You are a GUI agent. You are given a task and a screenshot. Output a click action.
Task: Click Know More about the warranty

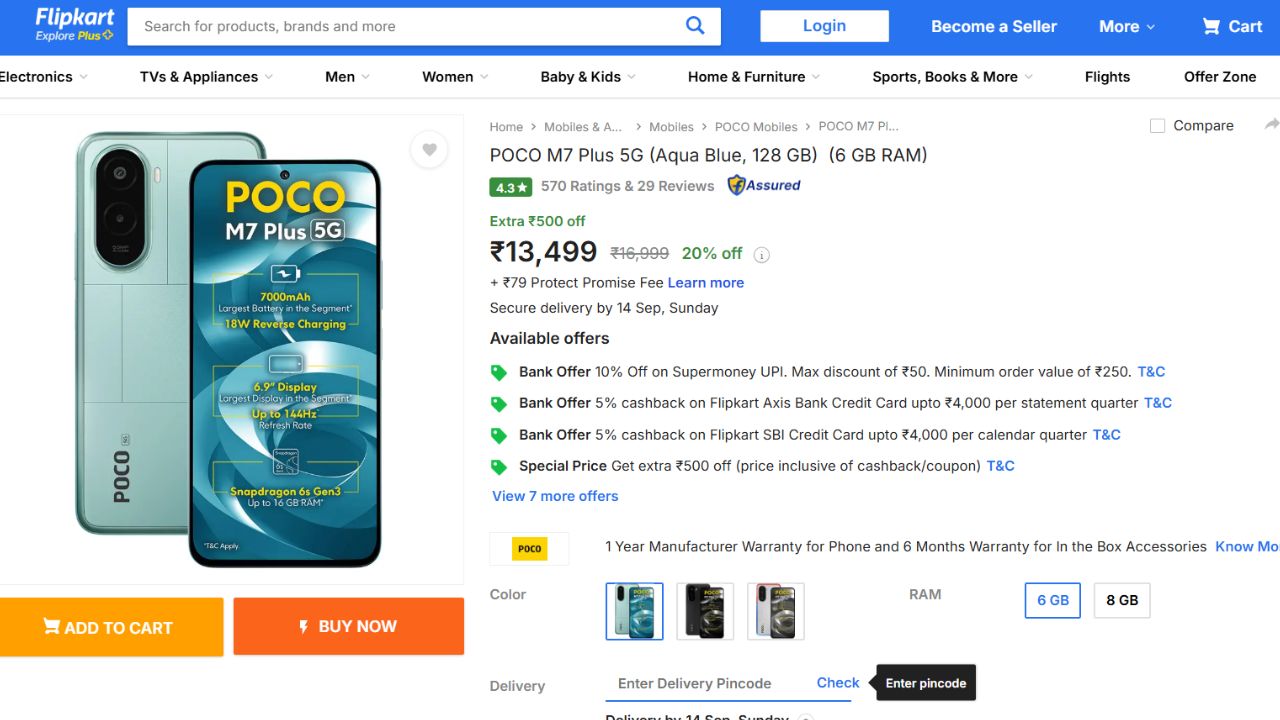click(1247, 547)
